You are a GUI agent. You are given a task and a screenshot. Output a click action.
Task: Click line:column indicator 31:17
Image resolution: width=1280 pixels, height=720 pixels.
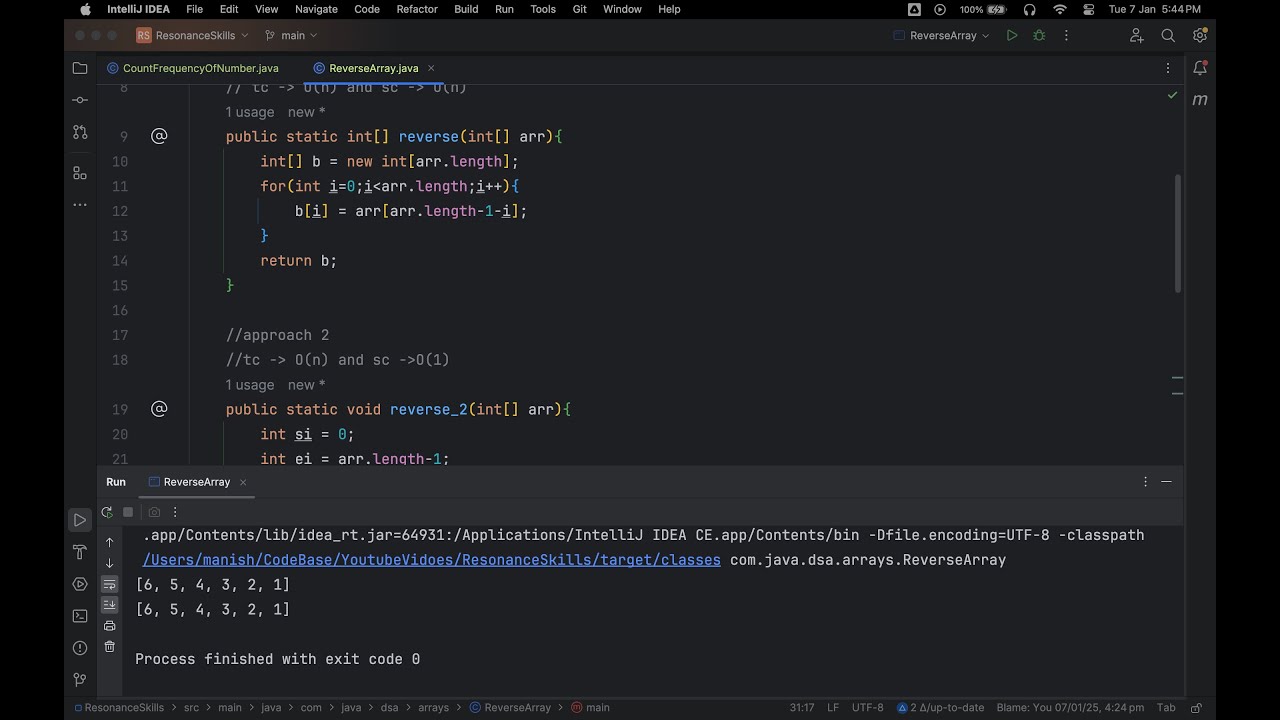click(x=801, y=707)
